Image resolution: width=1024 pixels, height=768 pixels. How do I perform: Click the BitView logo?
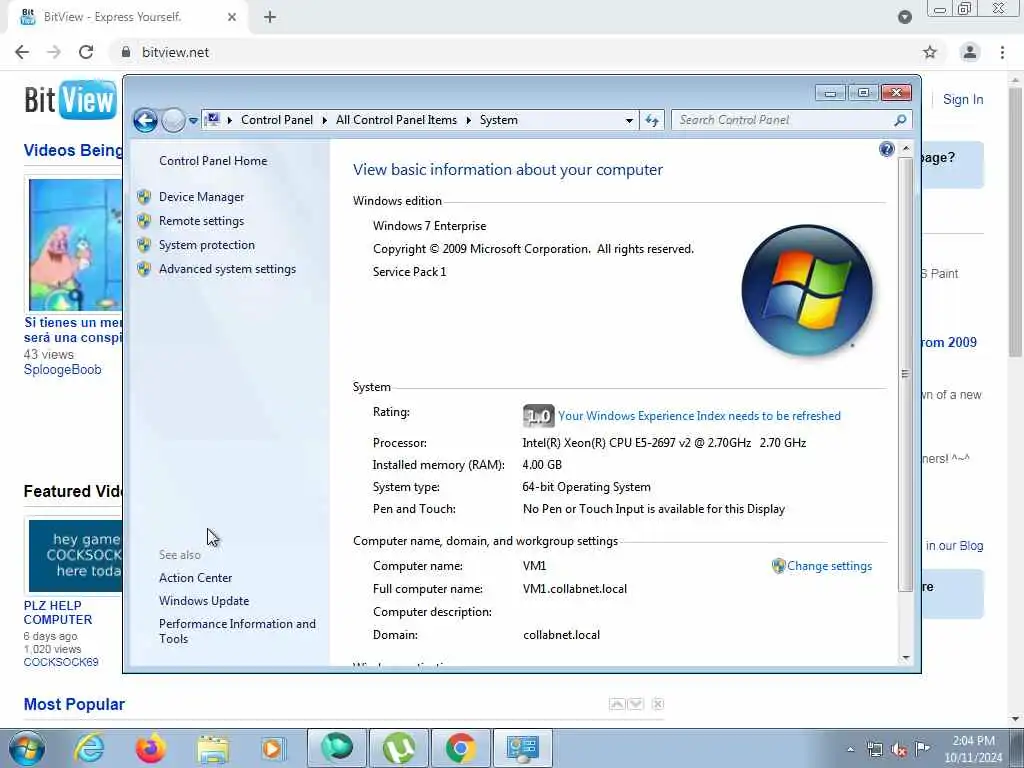(x=71, y=100)
